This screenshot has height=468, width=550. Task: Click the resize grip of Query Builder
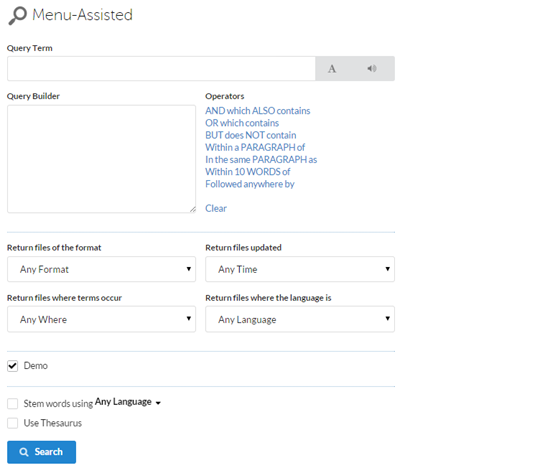(193, 209)
